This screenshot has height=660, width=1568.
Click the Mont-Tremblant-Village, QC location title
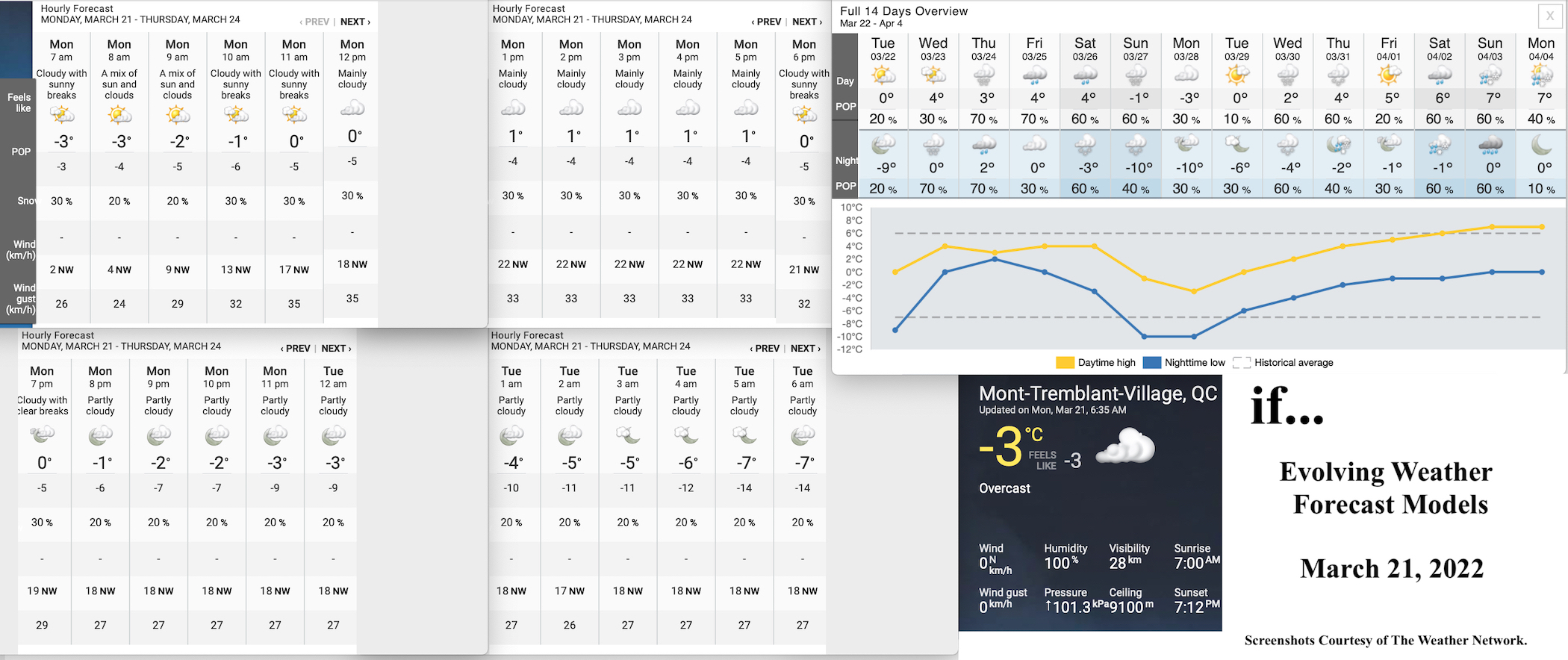(x=1098, y=393)
